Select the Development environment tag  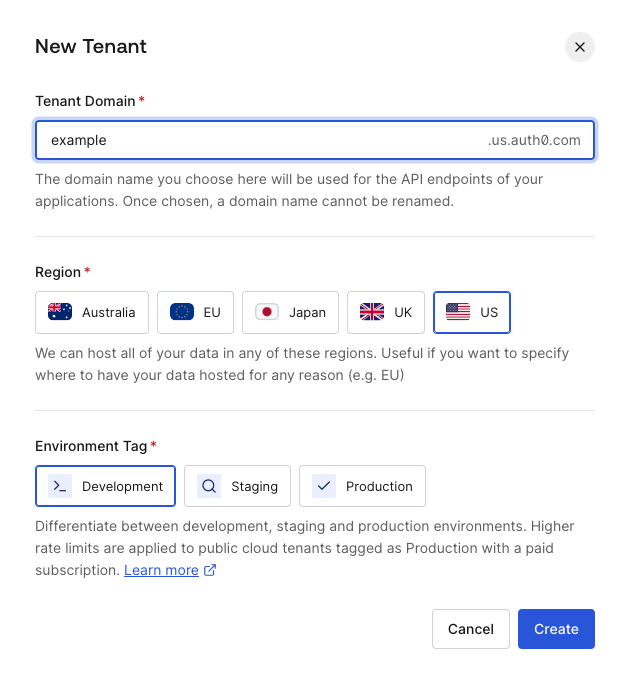point(105,486)
